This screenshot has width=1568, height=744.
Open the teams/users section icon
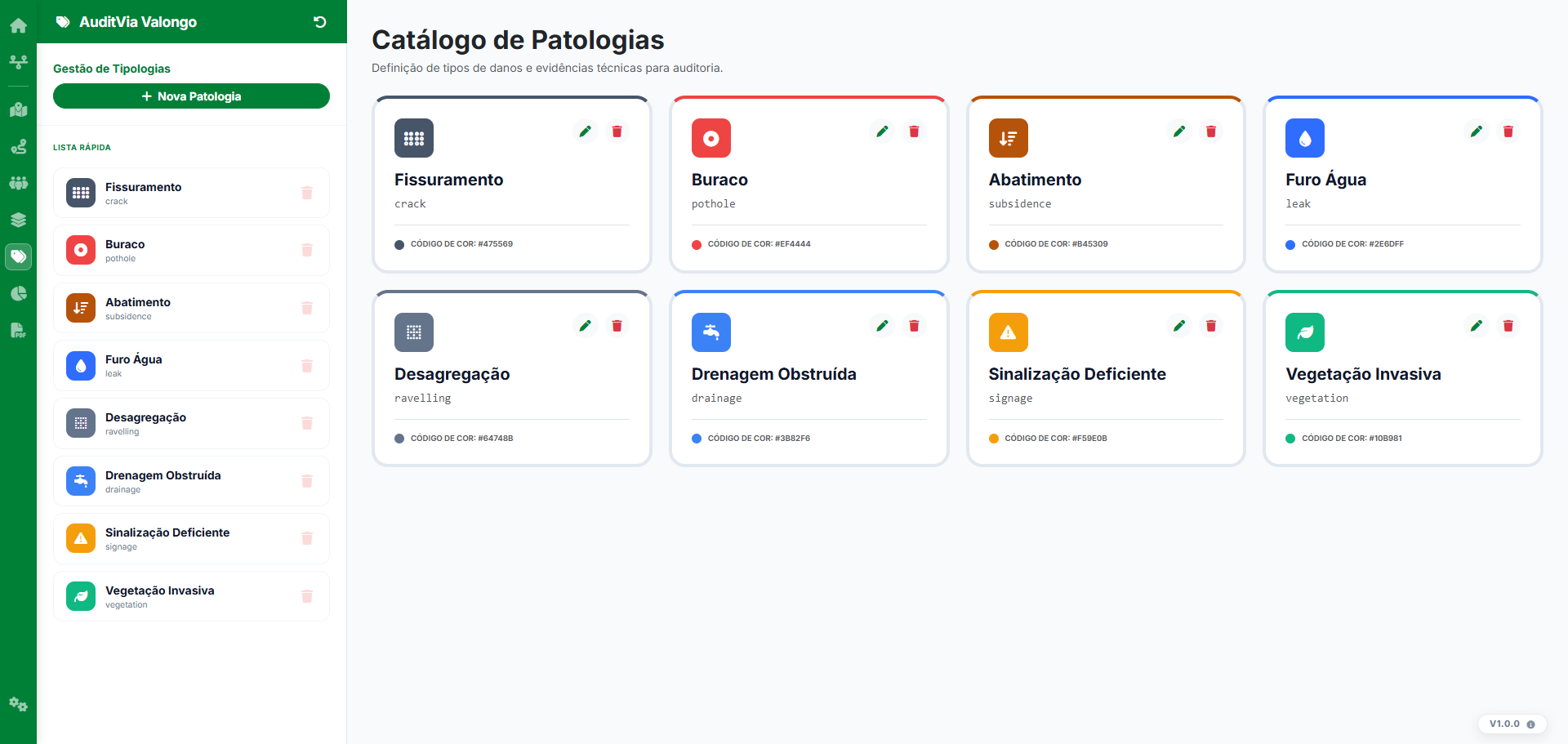18,183
